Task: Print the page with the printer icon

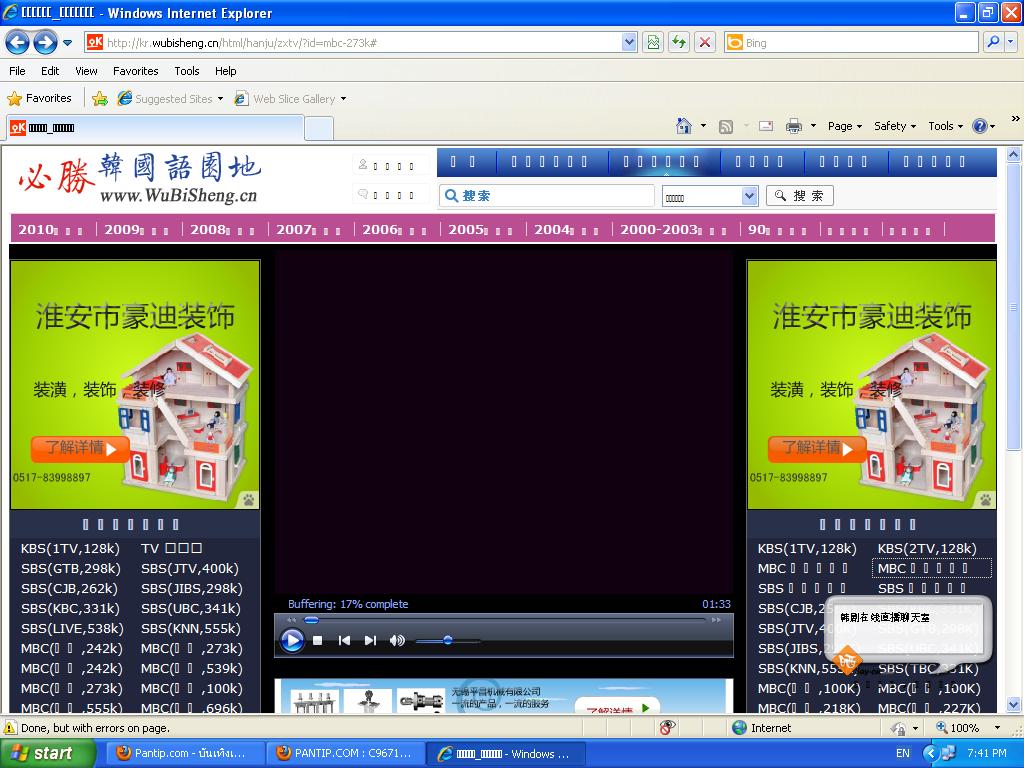Action: click(x=793, y=126)
